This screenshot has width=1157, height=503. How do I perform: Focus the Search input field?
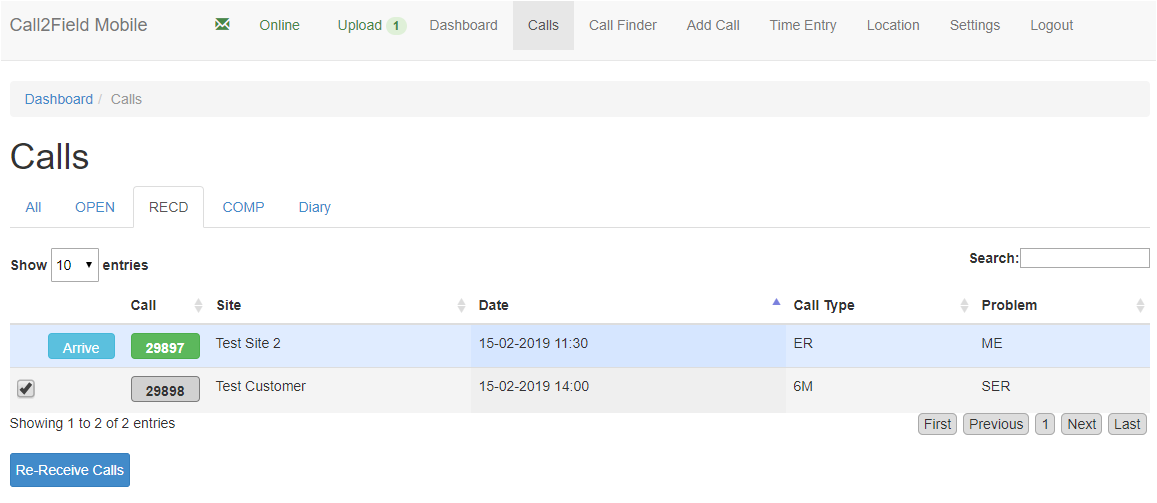1084,258
